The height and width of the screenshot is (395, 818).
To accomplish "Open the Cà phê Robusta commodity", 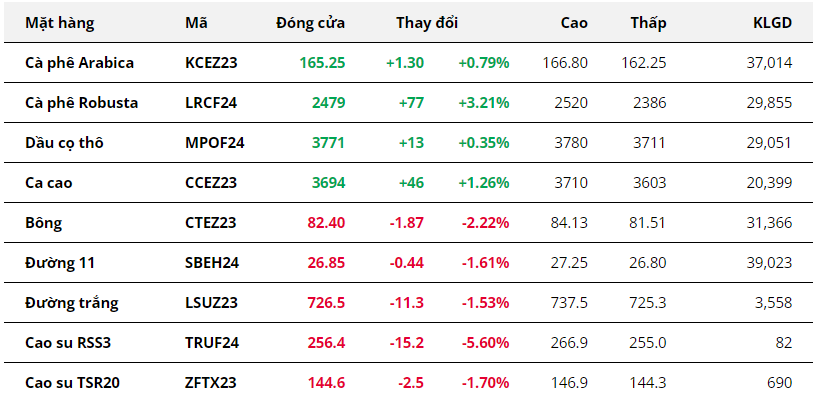I will click(x=81, y=103).
